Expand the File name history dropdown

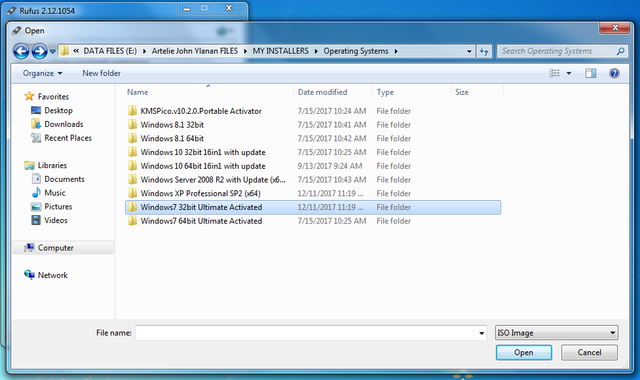pos(482,333)
